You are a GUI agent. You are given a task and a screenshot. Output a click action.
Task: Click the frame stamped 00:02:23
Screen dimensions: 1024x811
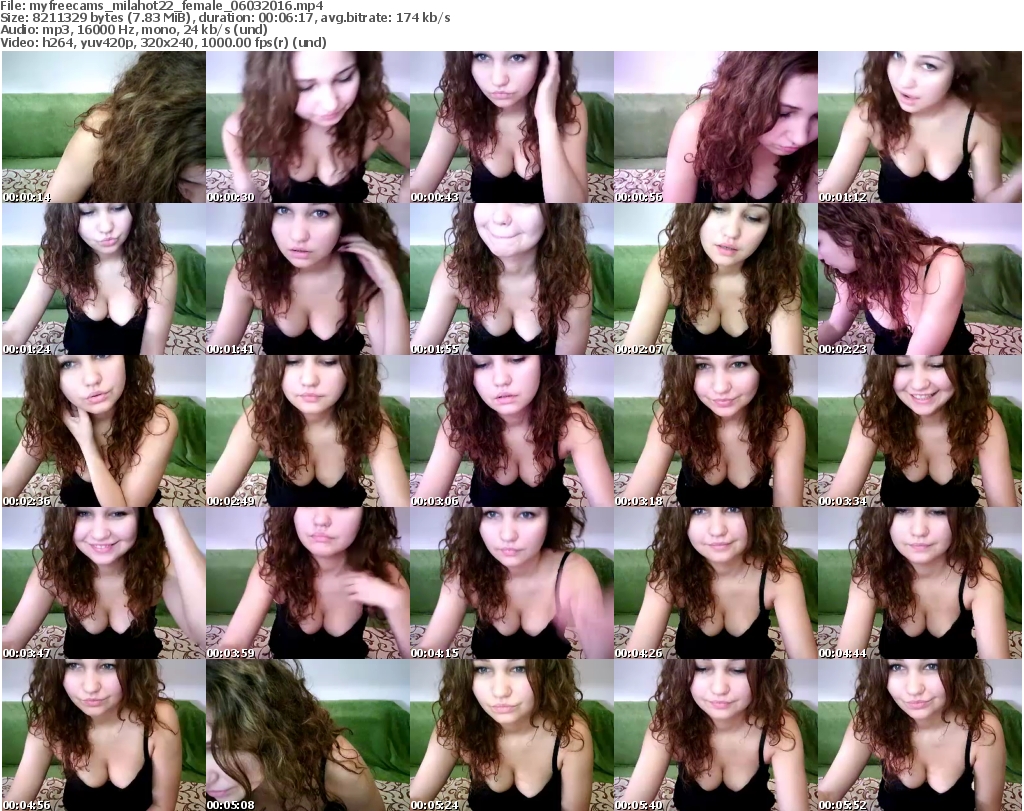[920, 279]
